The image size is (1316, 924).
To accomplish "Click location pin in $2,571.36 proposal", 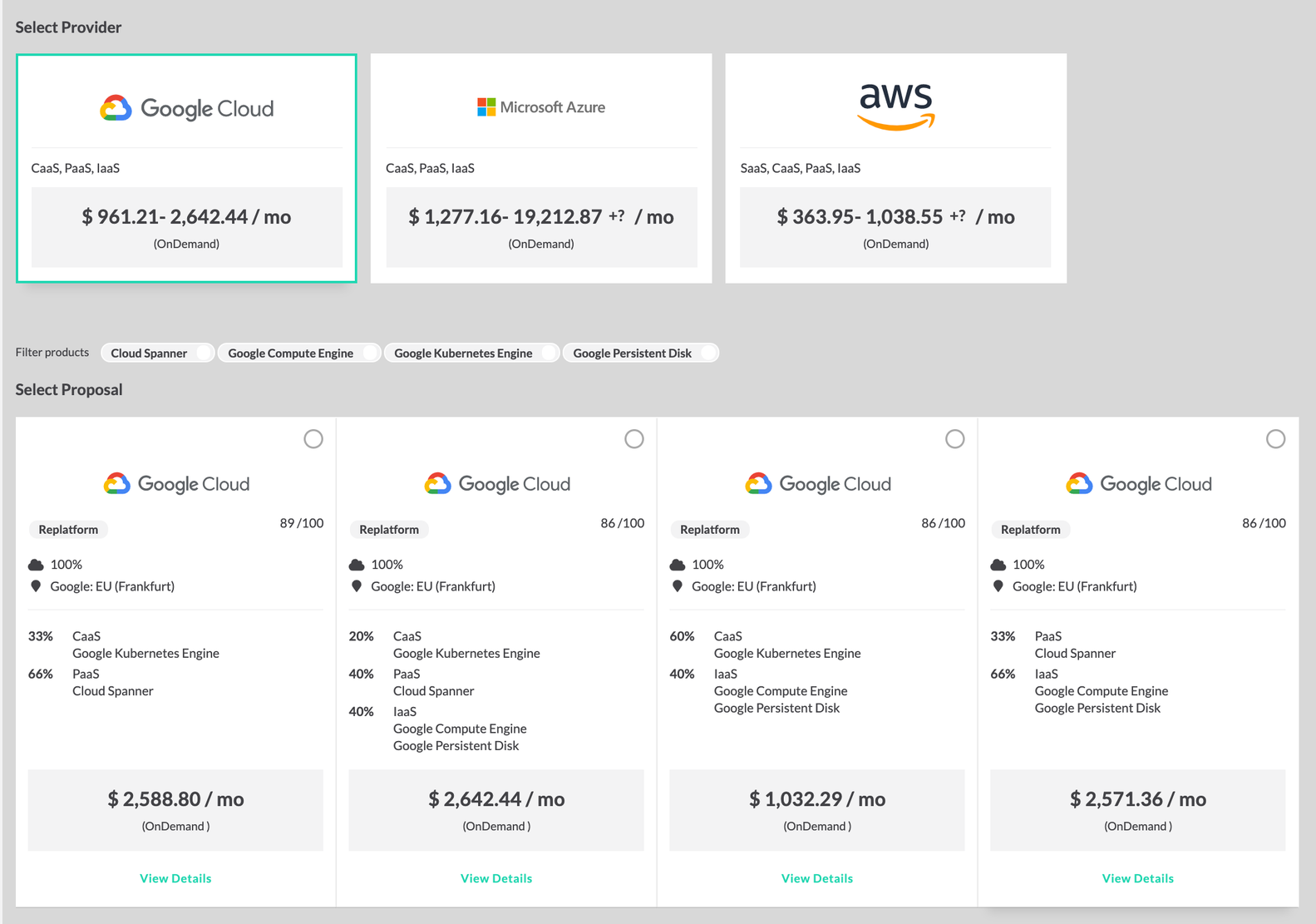I will [x=998, y=586].
